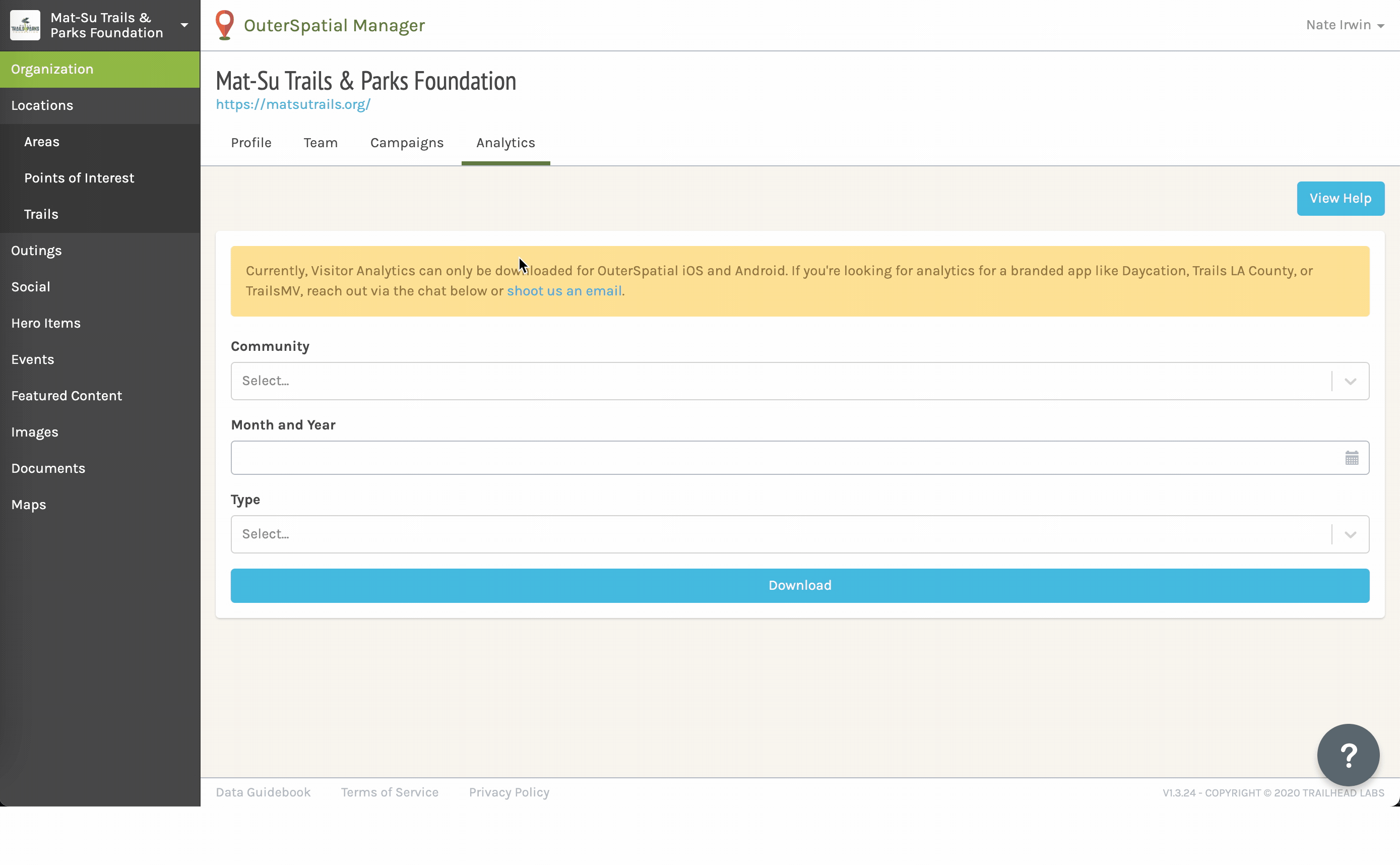Go to Points of Interest in sidebar
This screenshot has height=865, width=1400.
tap(79, 178)
